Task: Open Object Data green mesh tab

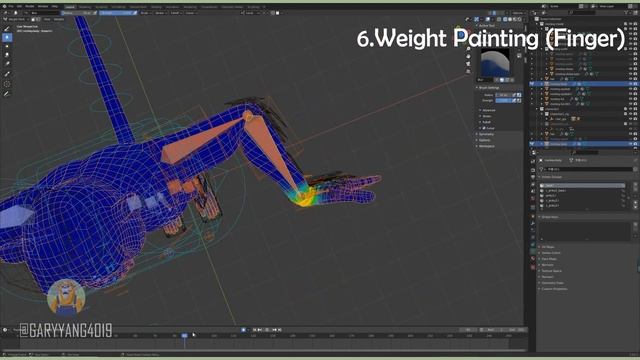Action: click(533, 252)
